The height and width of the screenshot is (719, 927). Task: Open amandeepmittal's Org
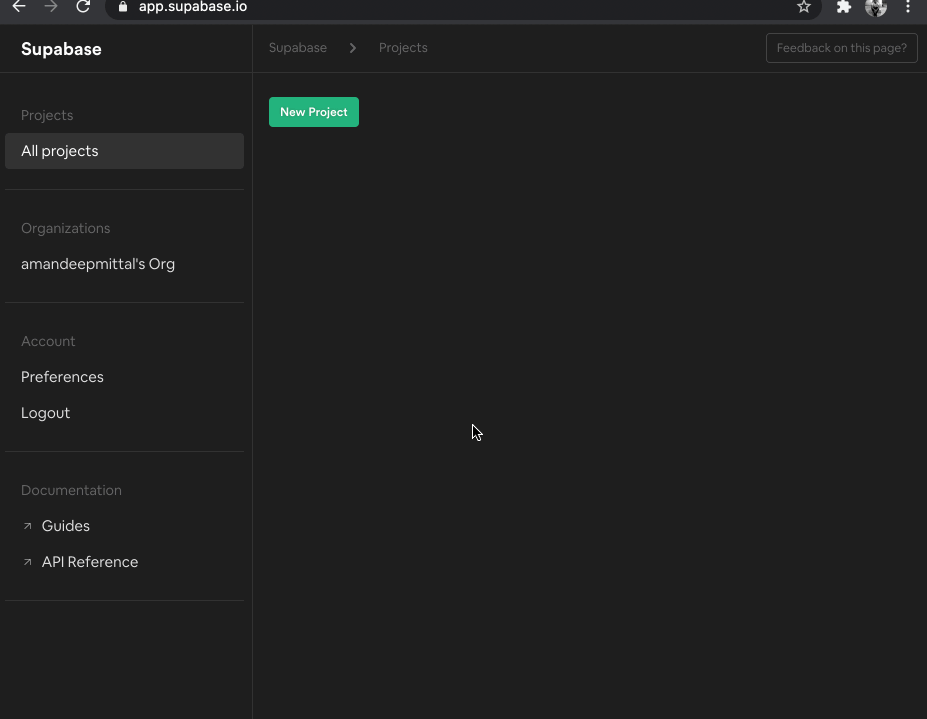(98, 264)
